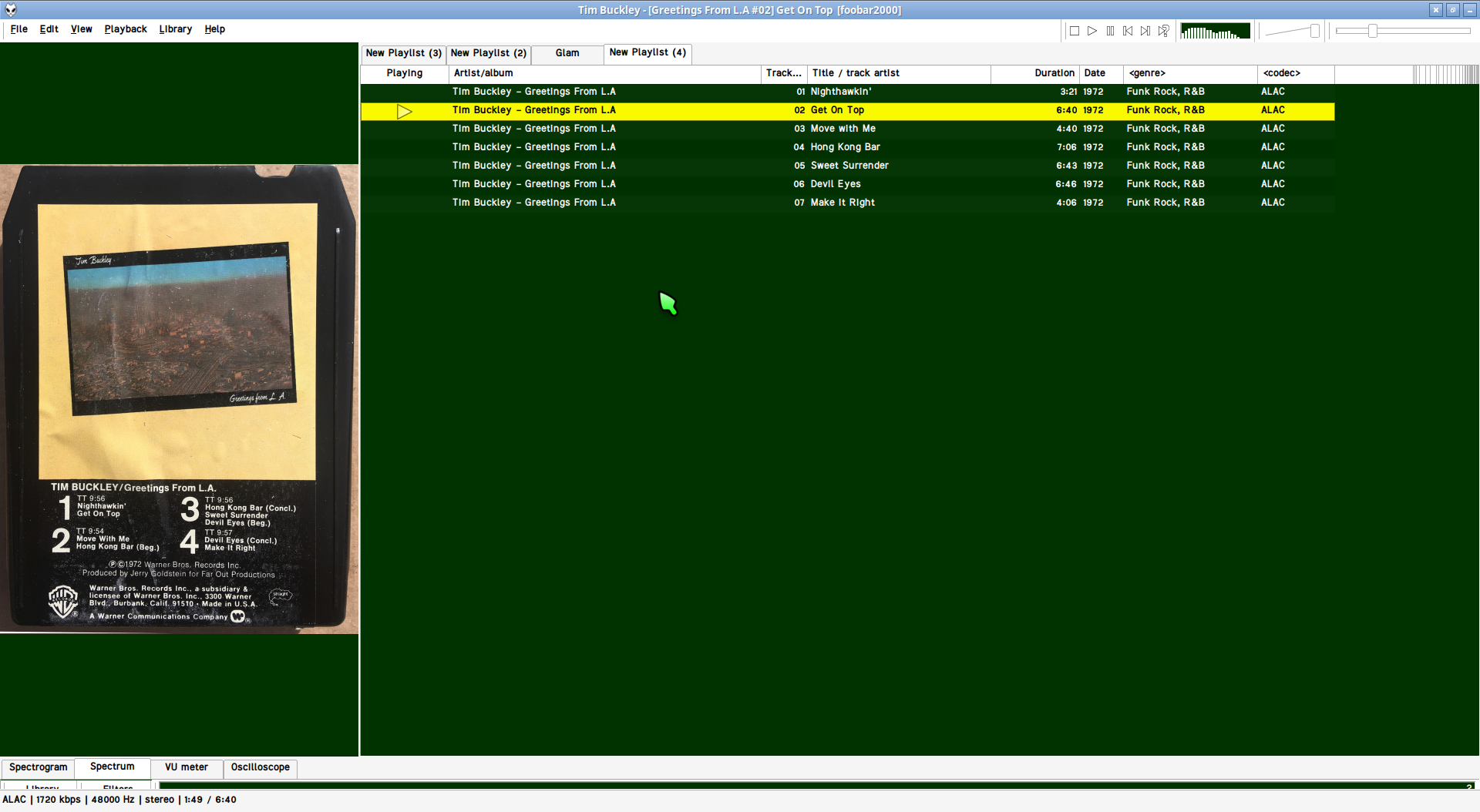Screen dimensions: 1480x812
Task: Switch to New Playlist (2) tab
Action: pos(489,53)
